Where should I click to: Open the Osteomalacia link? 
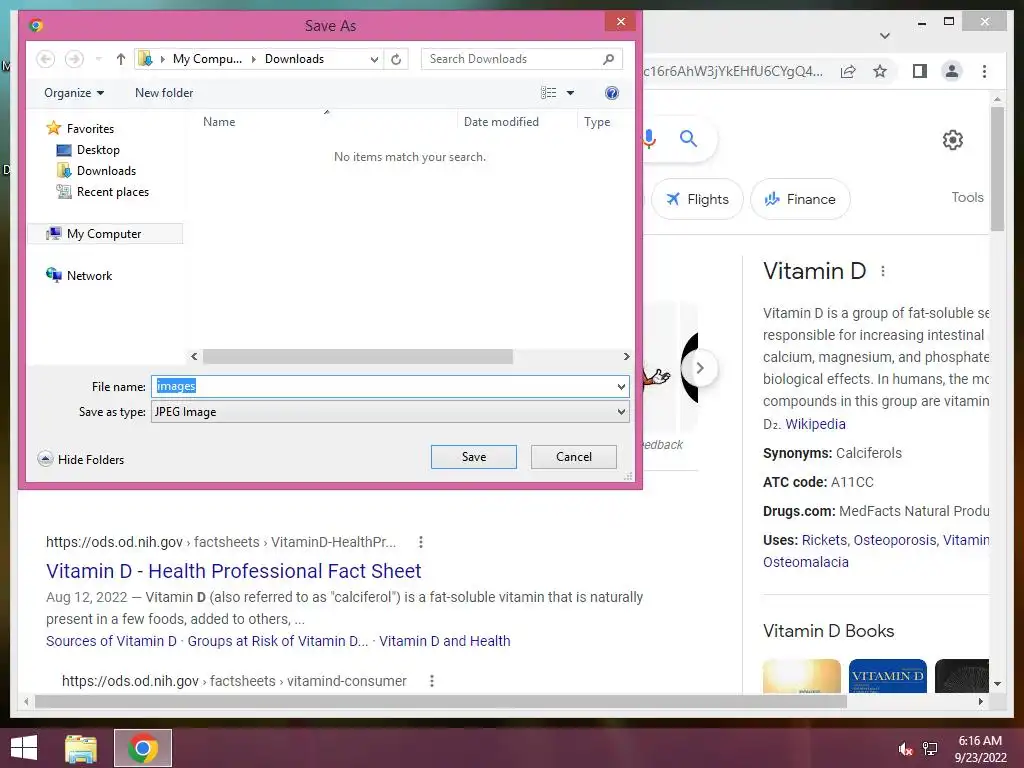[x=806, y=562]
